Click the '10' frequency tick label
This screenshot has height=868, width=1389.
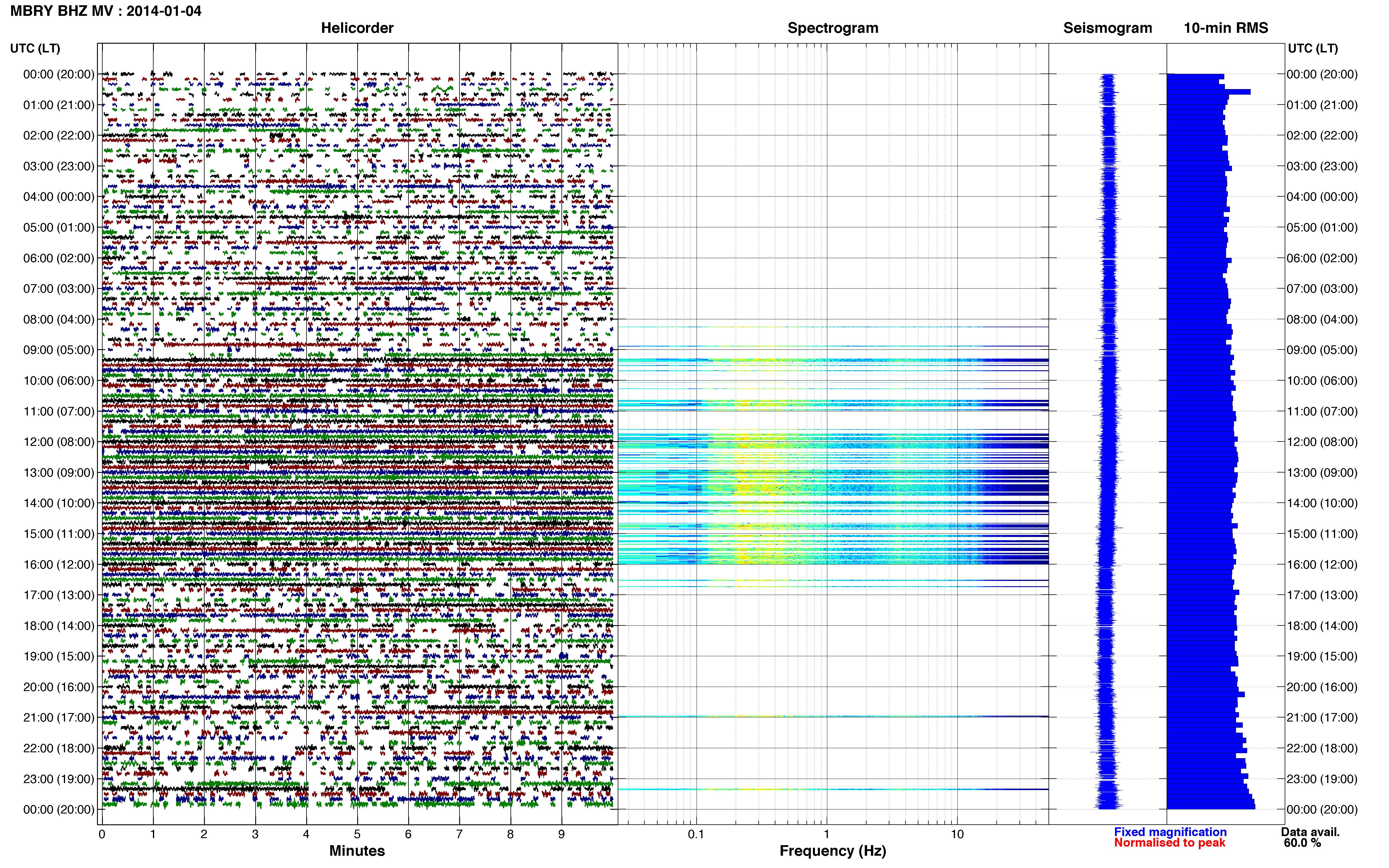pyautogui.click(x=957, y=834)
